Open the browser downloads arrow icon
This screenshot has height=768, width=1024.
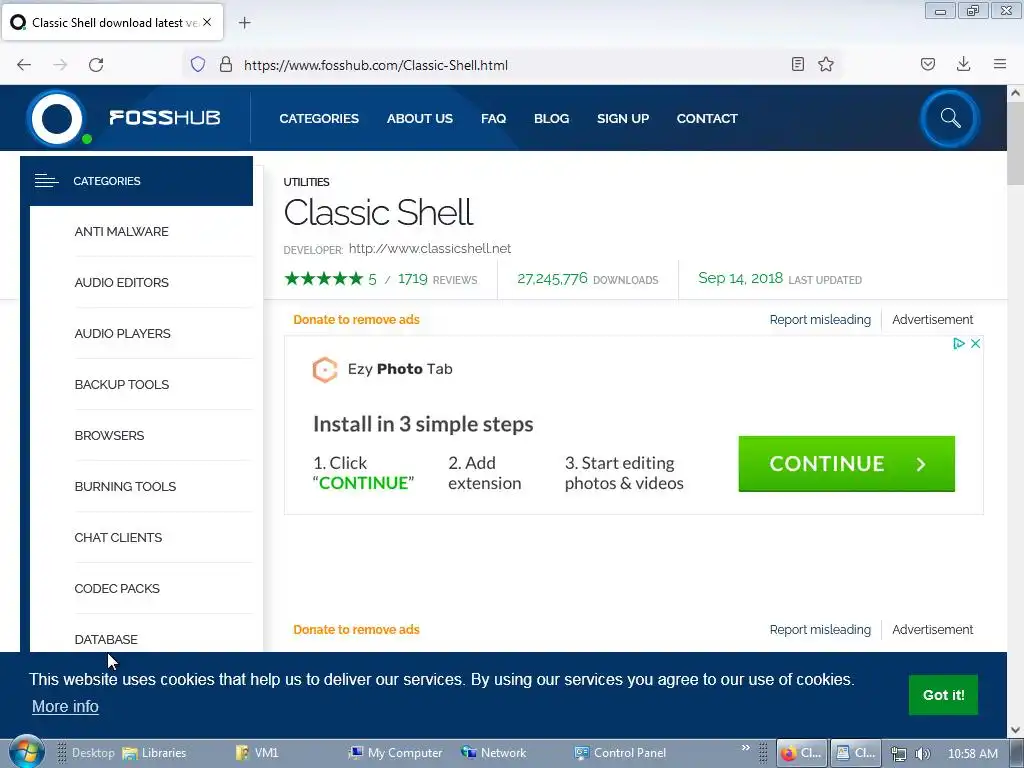(963, 64)
